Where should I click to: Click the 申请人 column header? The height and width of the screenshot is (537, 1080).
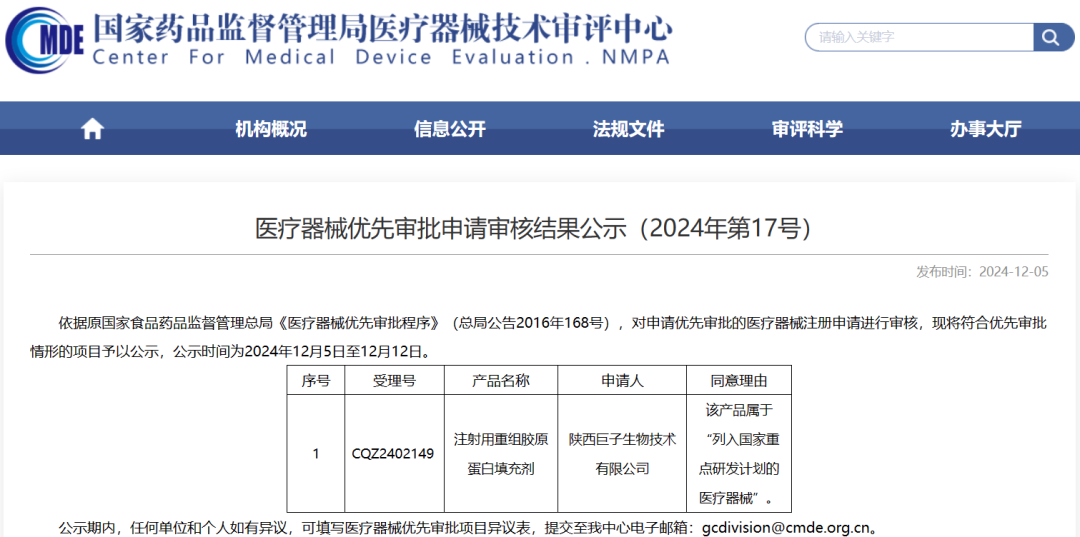[622, 380]
